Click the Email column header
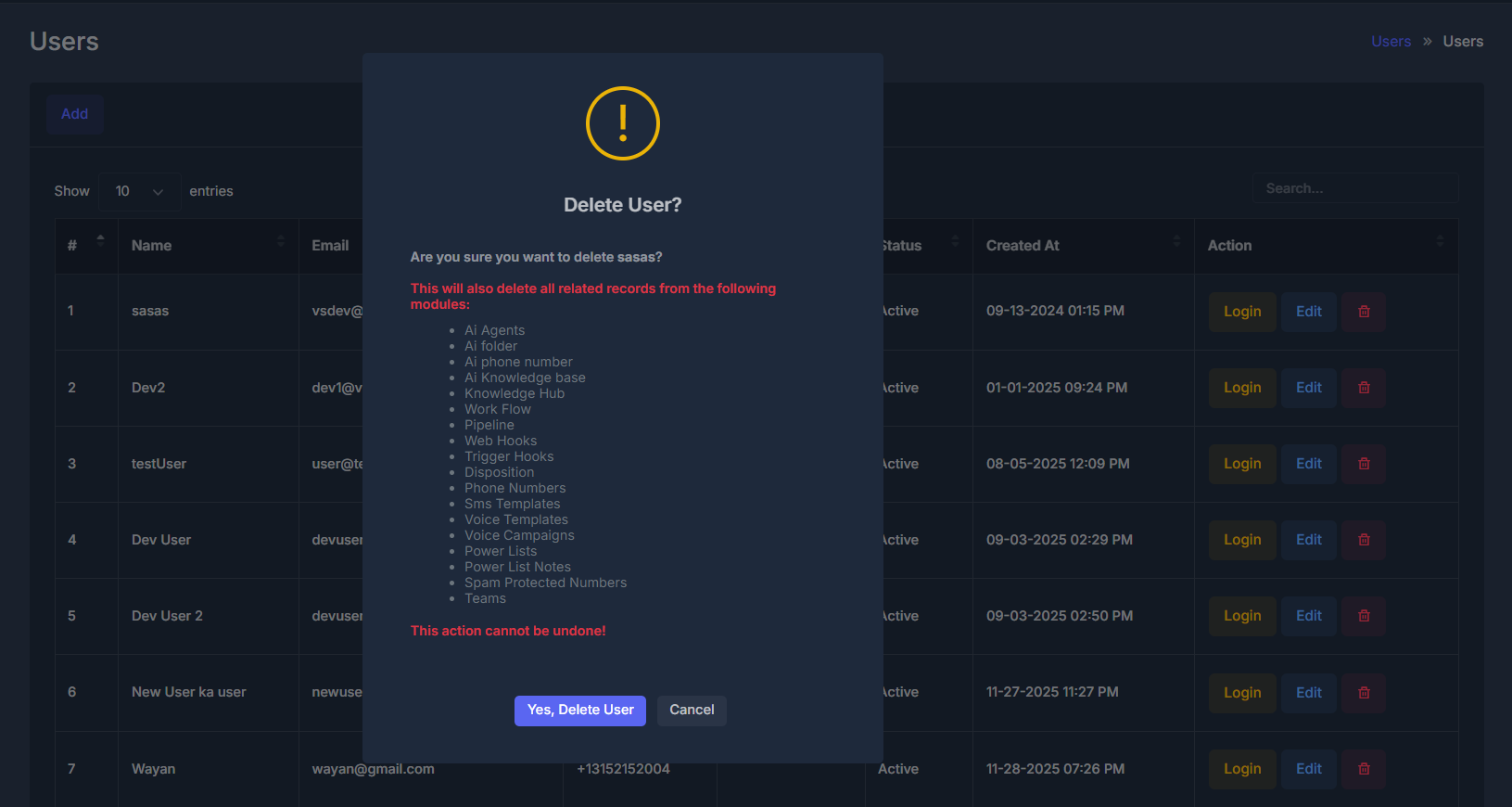Image resolution: width=1512 pixels, height=807 pixels. coord(330,246)
